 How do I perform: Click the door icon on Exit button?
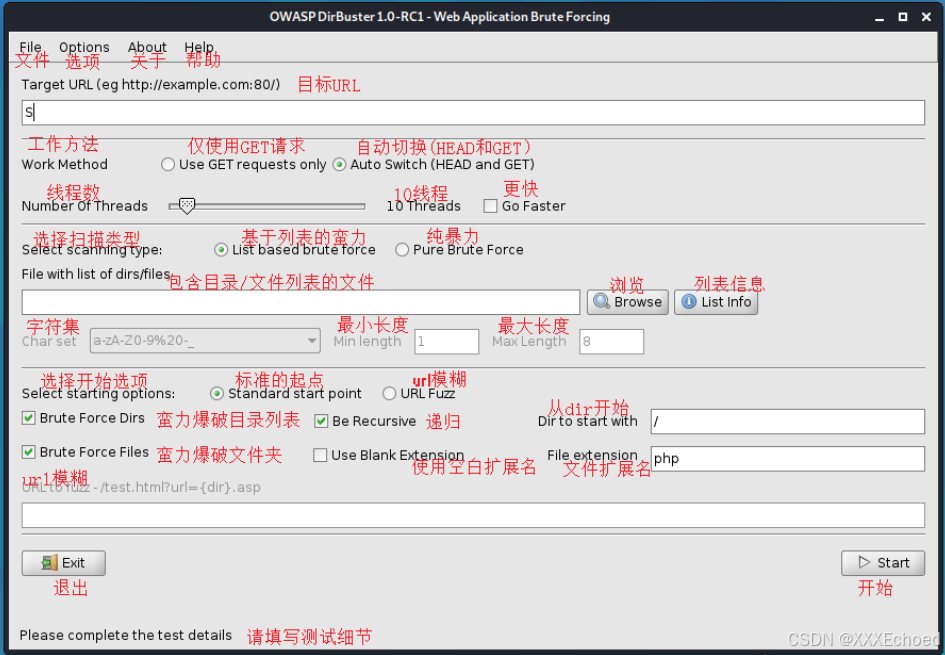pos(49,563)
